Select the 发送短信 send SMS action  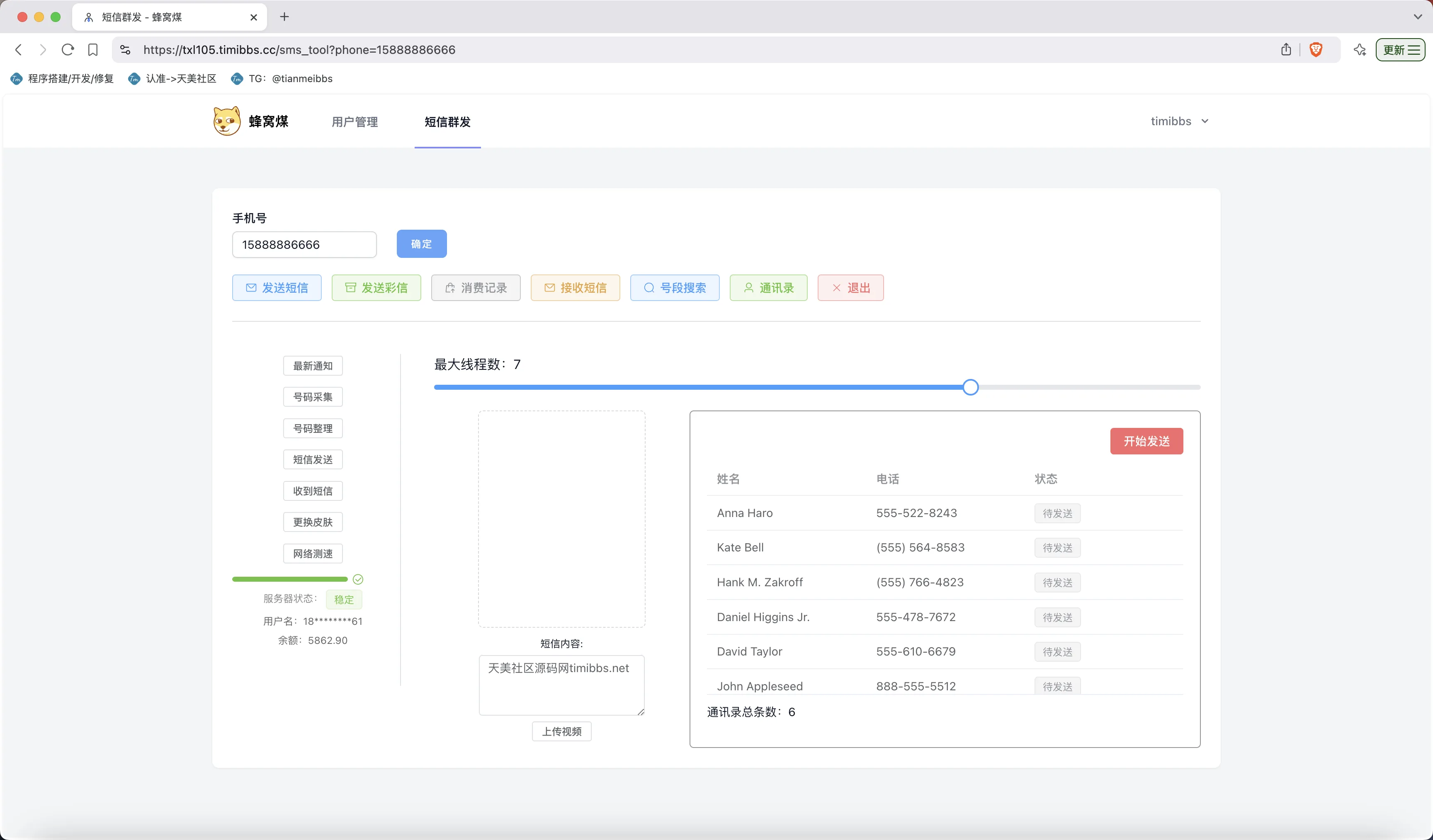(x=277, y=288)
